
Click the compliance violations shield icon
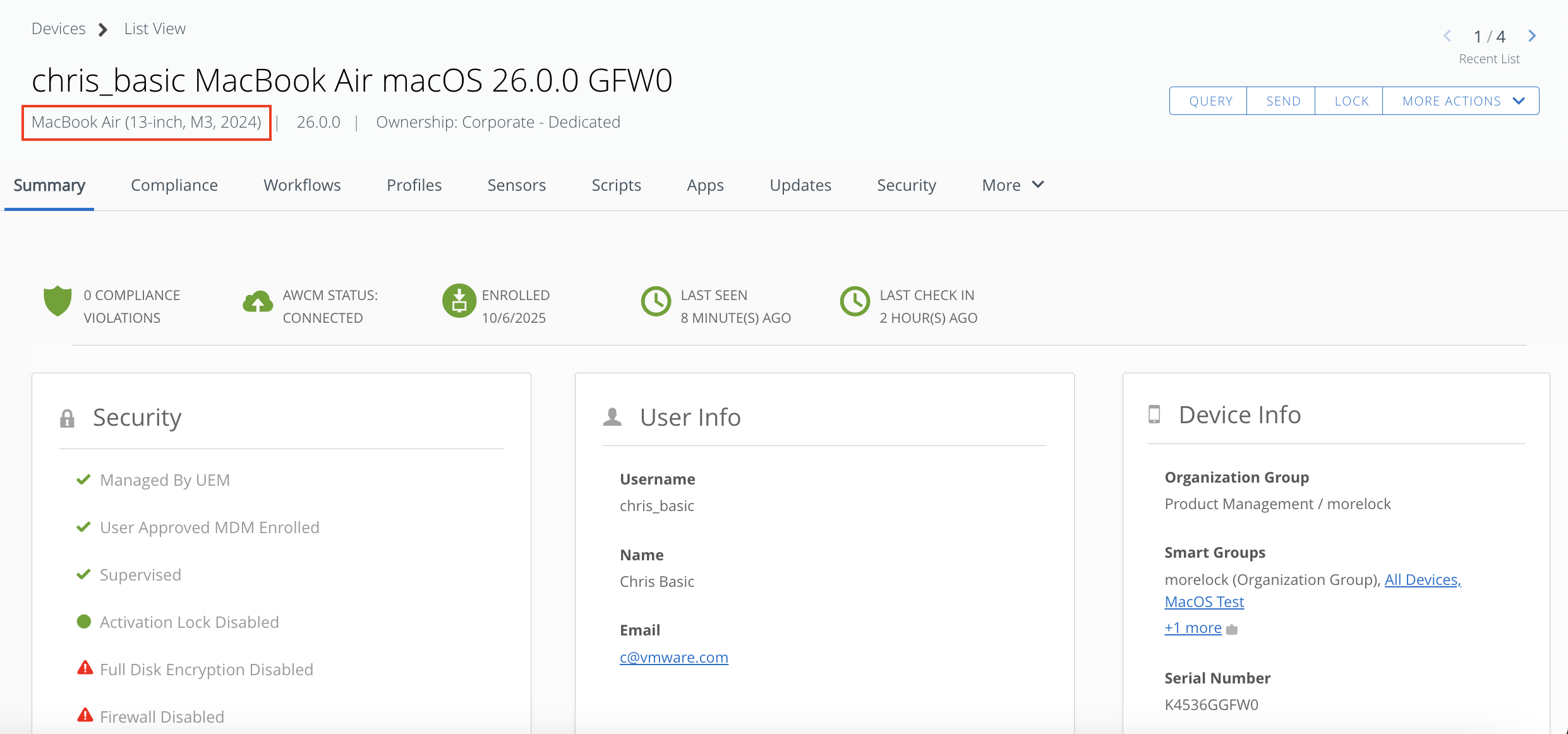pos(57,301)
